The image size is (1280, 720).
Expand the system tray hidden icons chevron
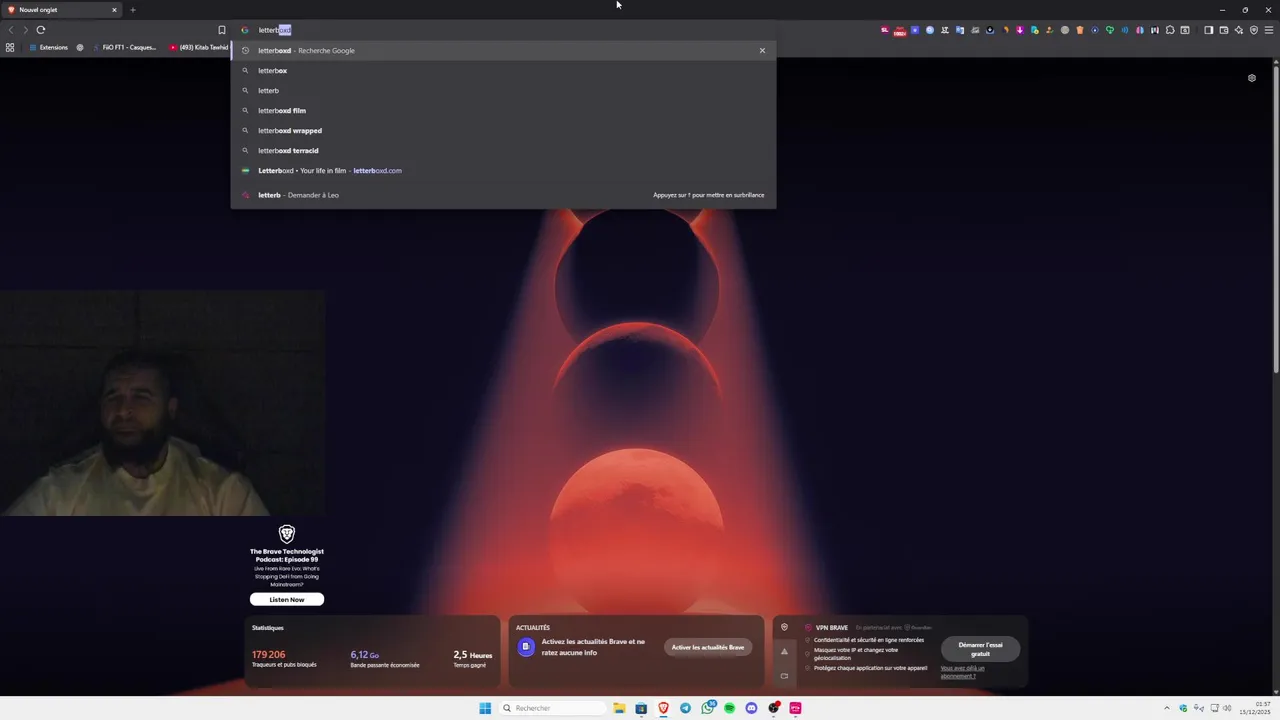click(x=1166, y=708)
